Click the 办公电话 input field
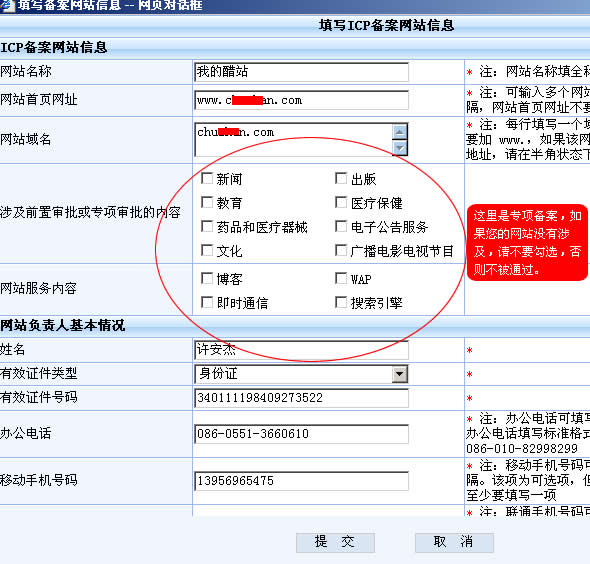Screen dimensions: 590x564 pos(301,434)
